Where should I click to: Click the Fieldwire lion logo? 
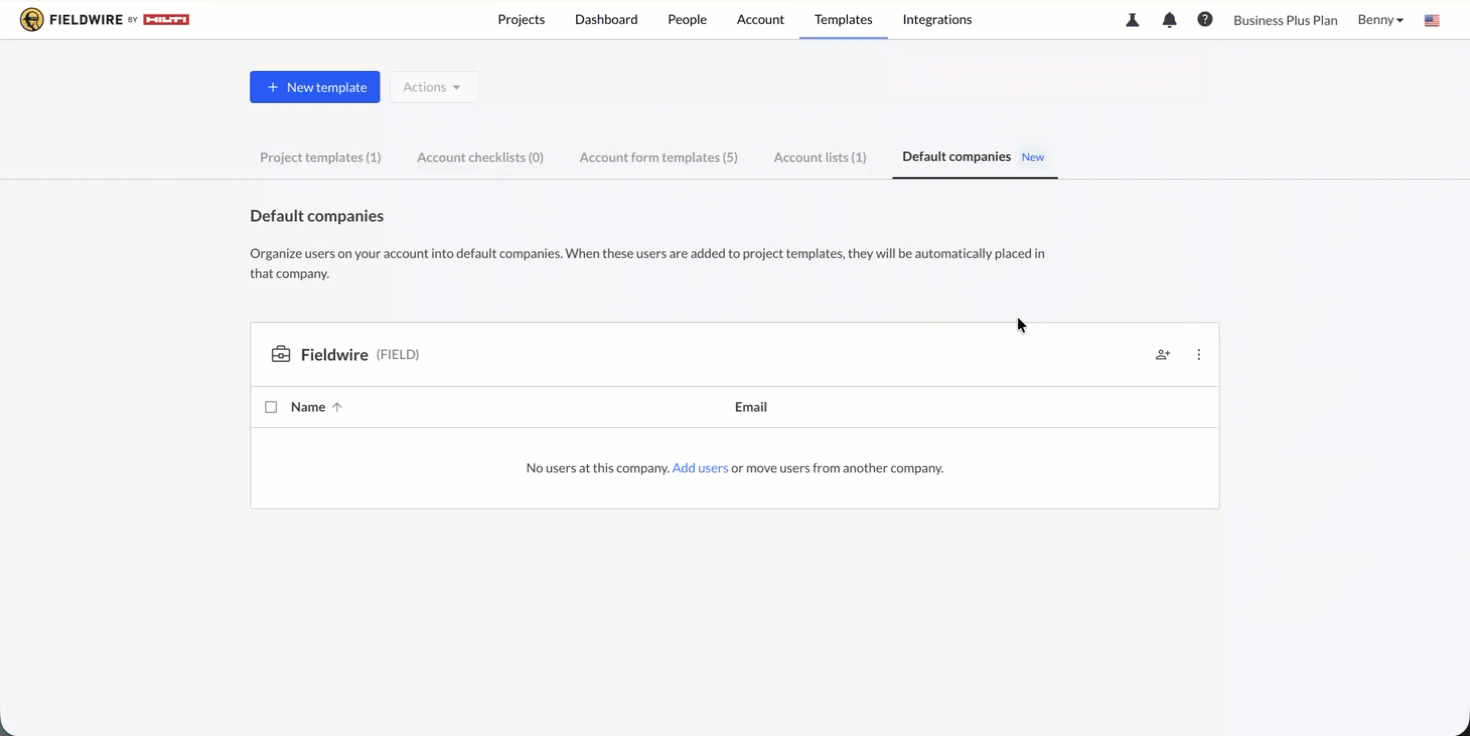32,19
